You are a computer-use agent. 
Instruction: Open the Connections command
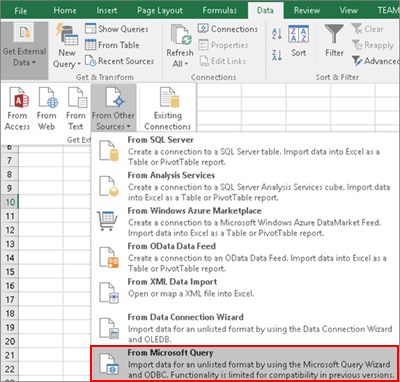pos(228,29)
